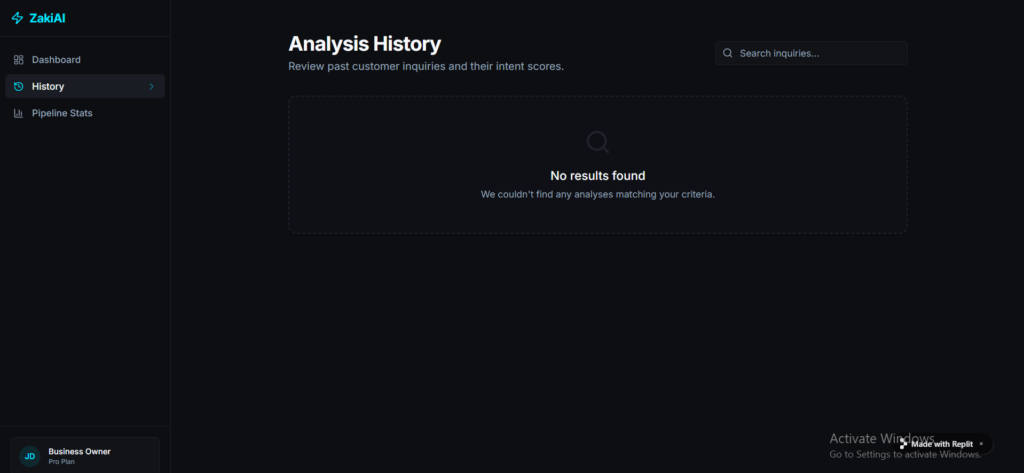Click the Replit logo in the badge
The height and width of the screenshot is (473, 1024).
coord(904,444)
